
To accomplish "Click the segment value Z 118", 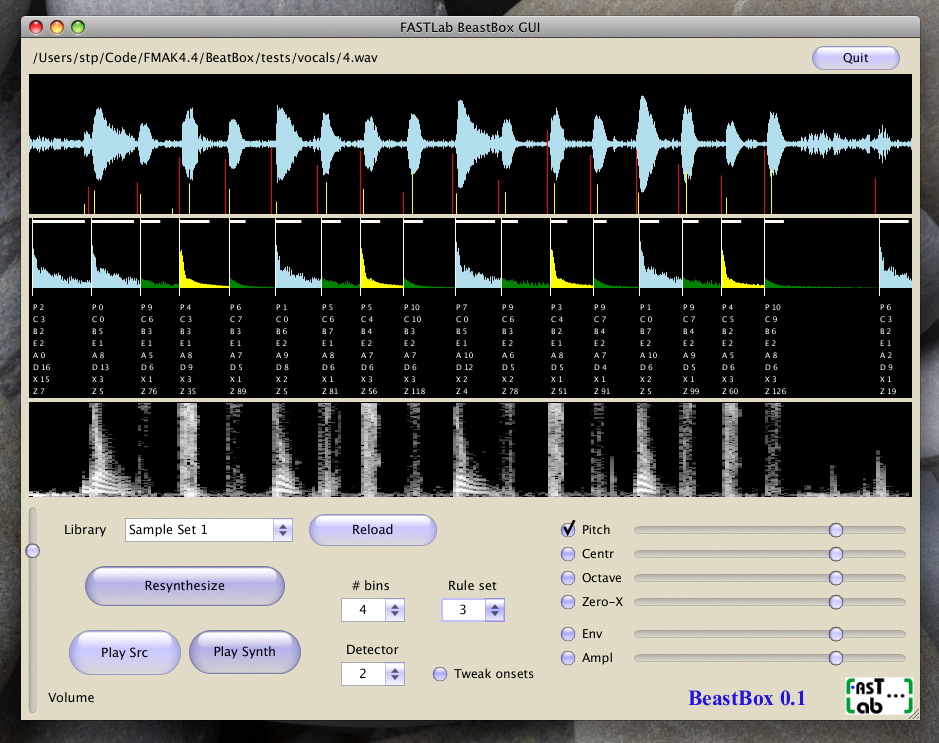I will (414, 391).
